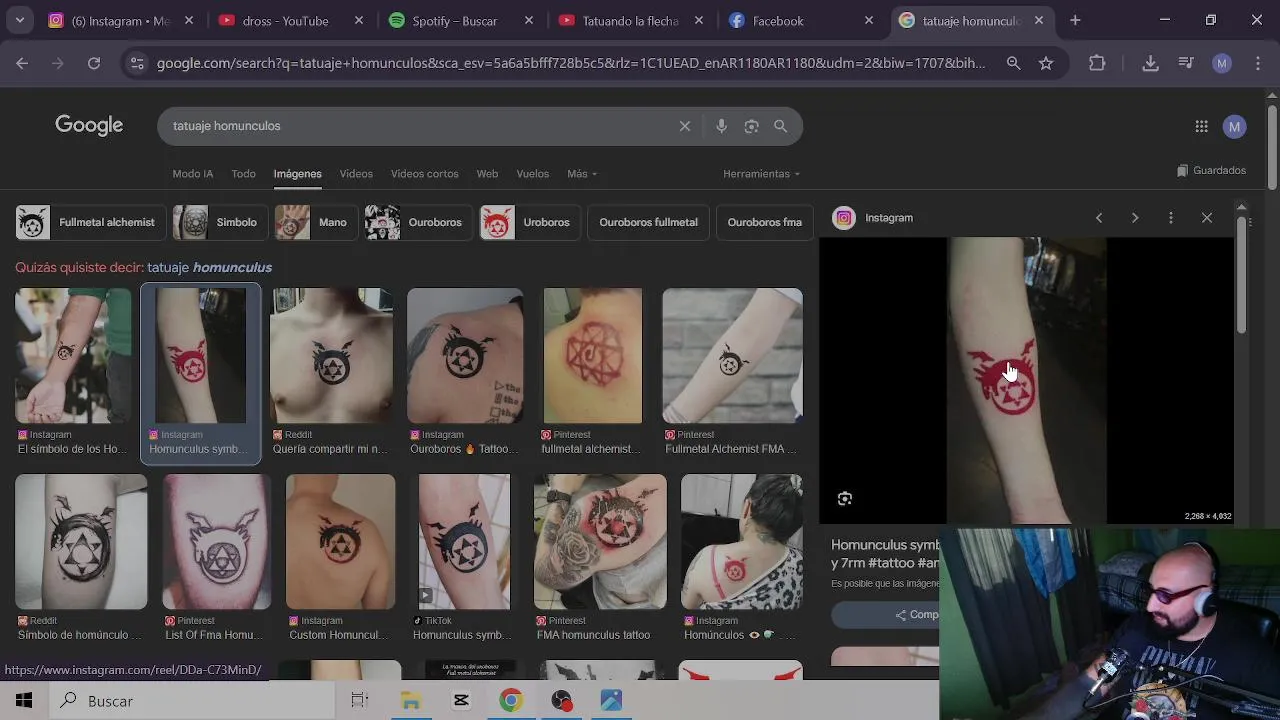Switch to the Facebook browser tab
The image size is (1280, 720).
coord(800,20)
